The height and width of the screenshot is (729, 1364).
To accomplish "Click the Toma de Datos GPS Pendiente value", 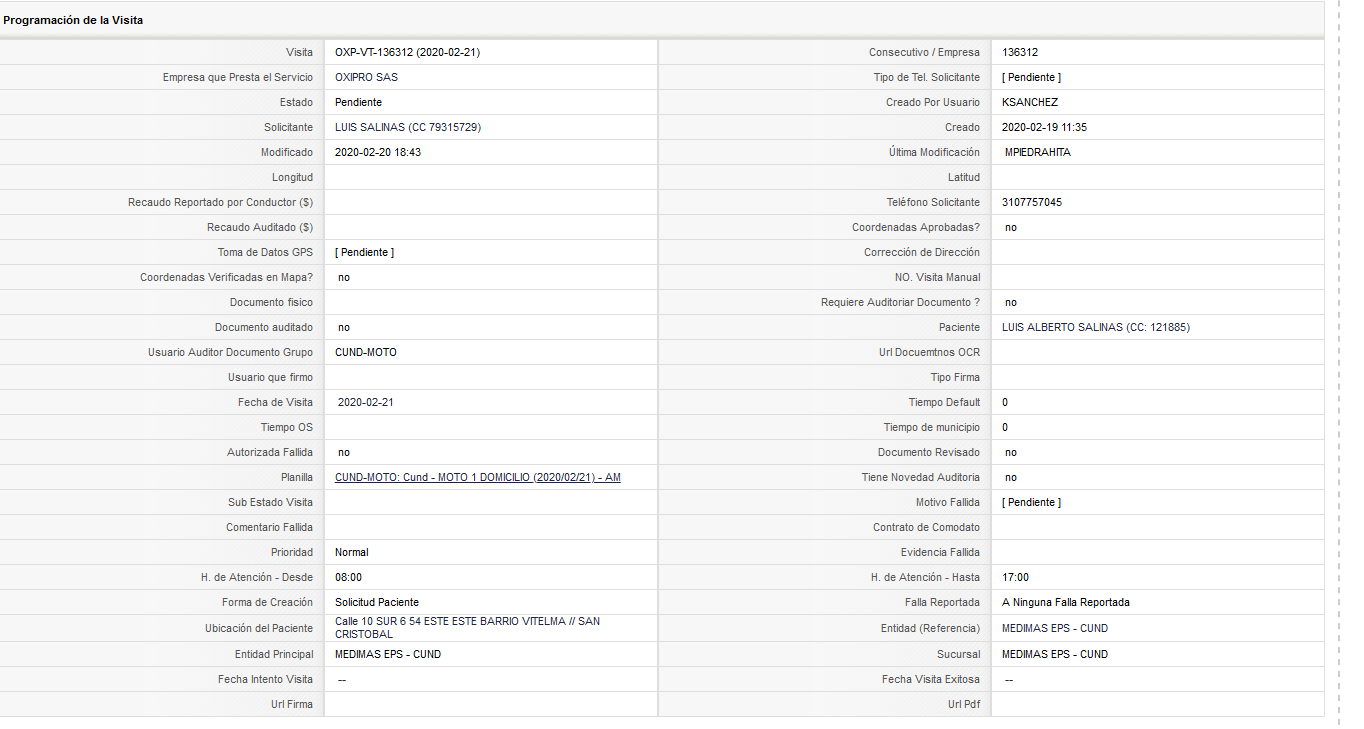I will (364, 252).
